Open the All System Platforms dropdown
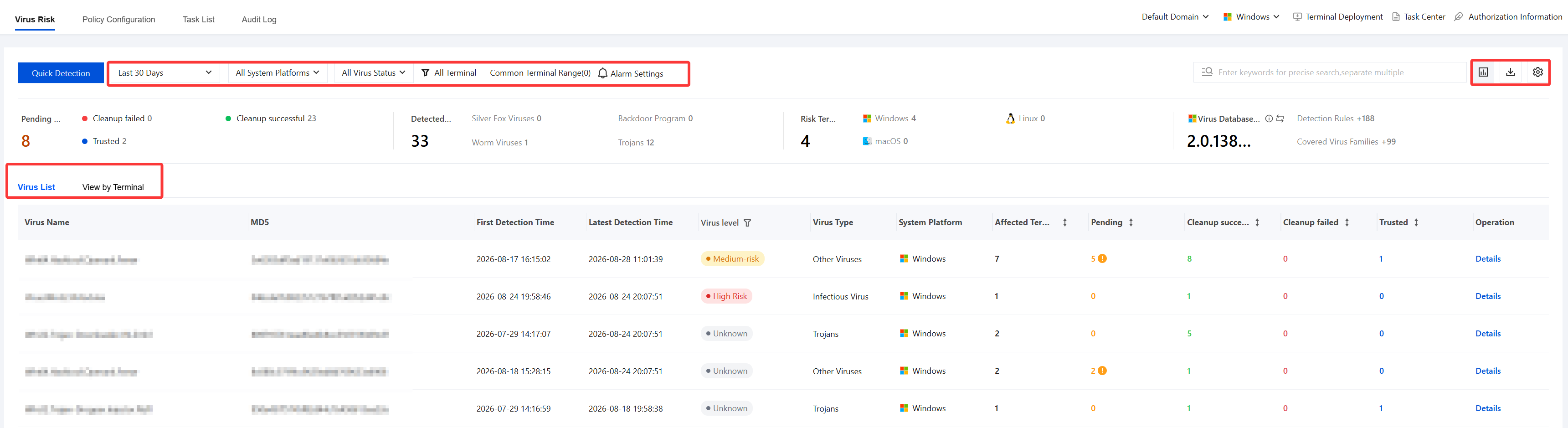This screenshot has height=428, width=1568. [277, 73]
